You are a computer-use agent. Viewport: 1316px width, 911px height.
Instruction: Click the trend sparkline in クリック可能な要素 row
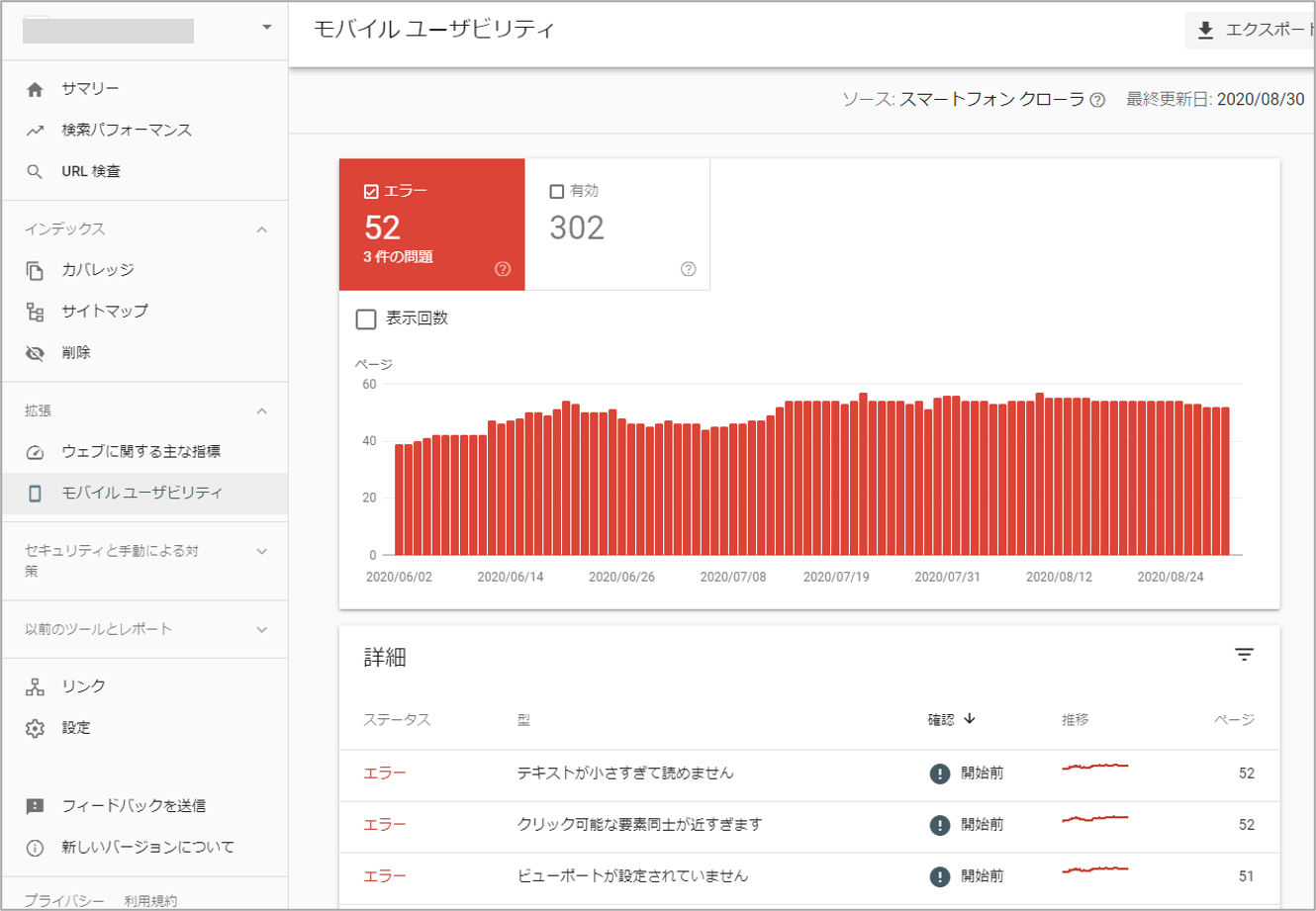1095,818
